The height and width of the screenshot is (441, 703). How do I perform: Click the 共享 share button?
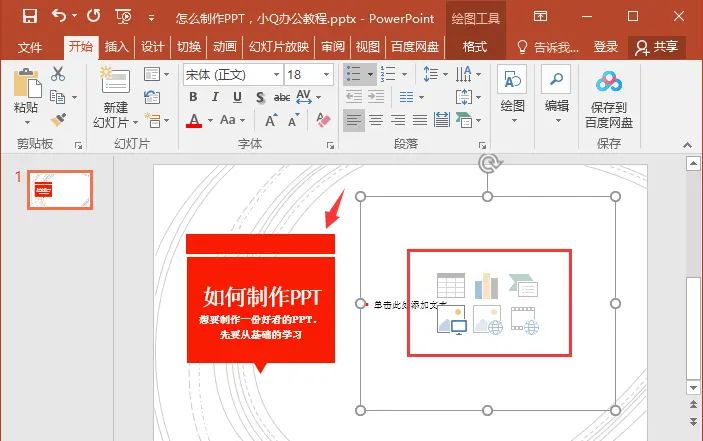tap(657, 47)
